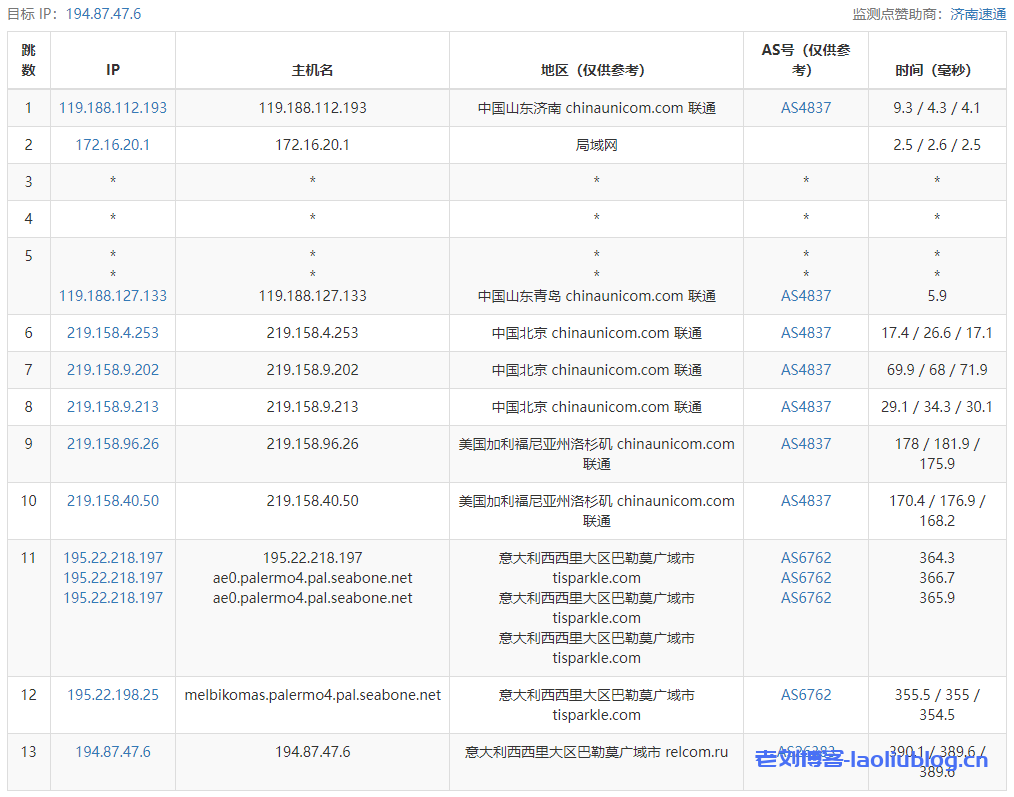Open IP link 219.158.4.253
The height and width of the screenshot is (797, 1014).
click(113, 333)
